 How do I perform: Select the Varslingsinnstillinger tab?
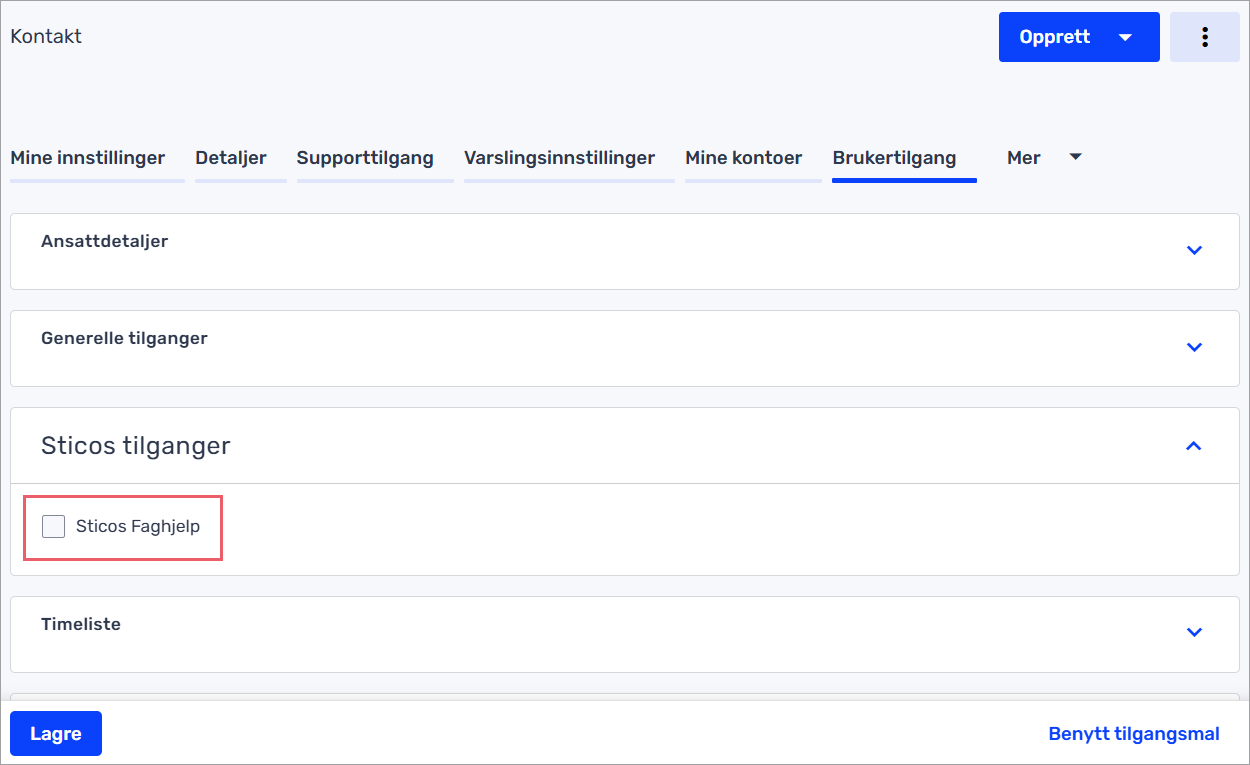559,158
